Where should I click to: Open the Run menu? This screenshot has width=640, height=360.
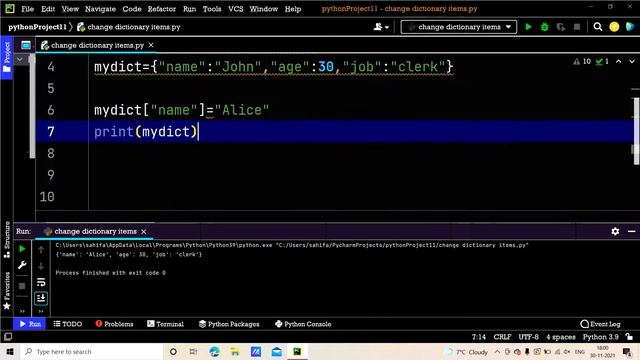point(189,9)
